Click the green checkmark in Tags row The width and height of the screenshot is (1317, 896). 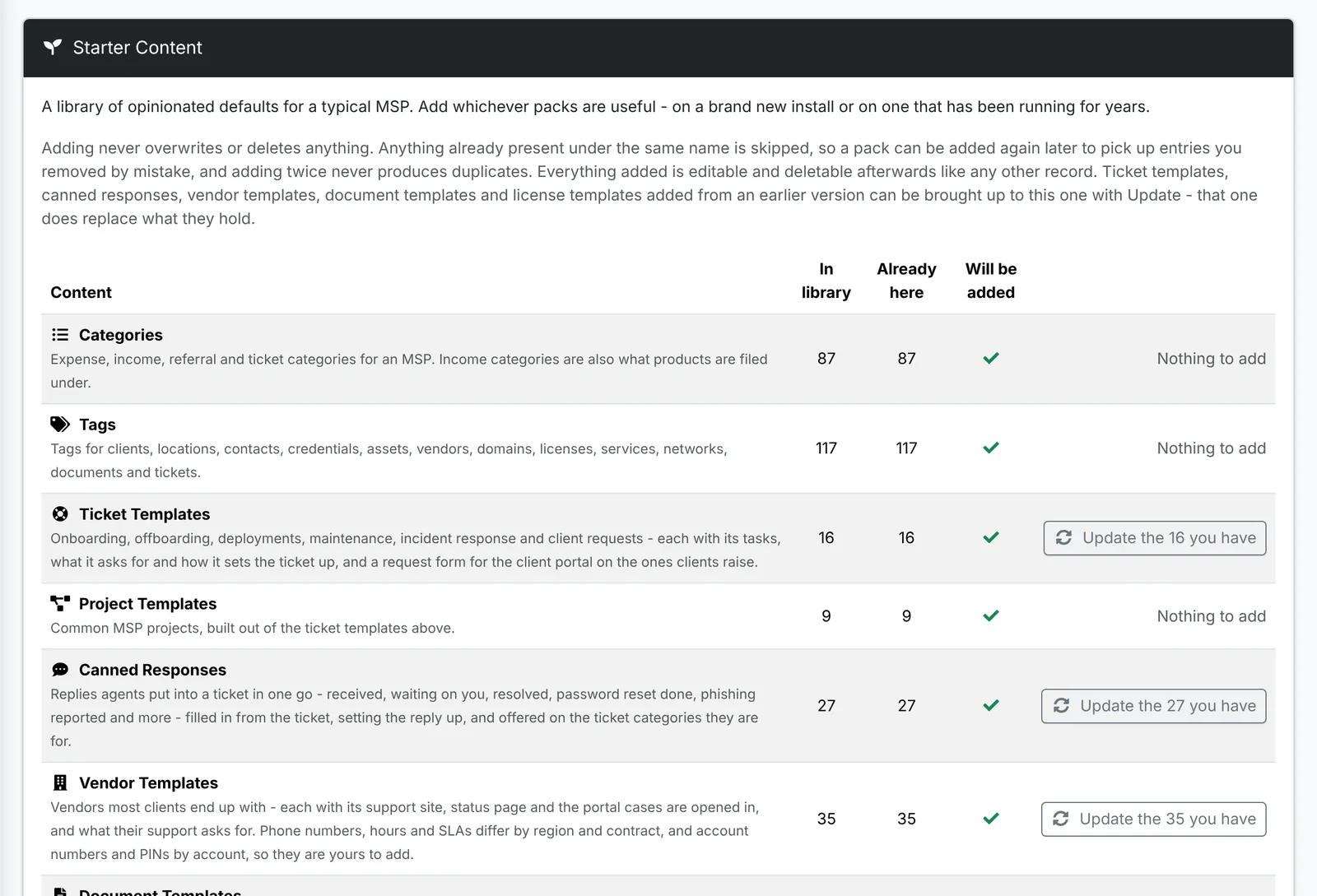click(x=991, y=448)
